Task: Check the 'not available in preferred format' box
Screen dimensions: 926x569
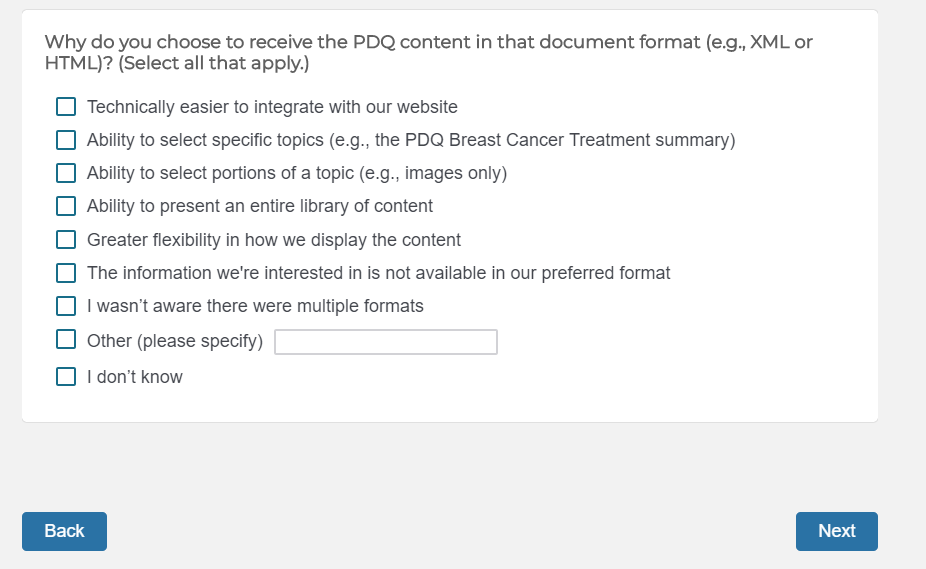Action: (66, 273)
